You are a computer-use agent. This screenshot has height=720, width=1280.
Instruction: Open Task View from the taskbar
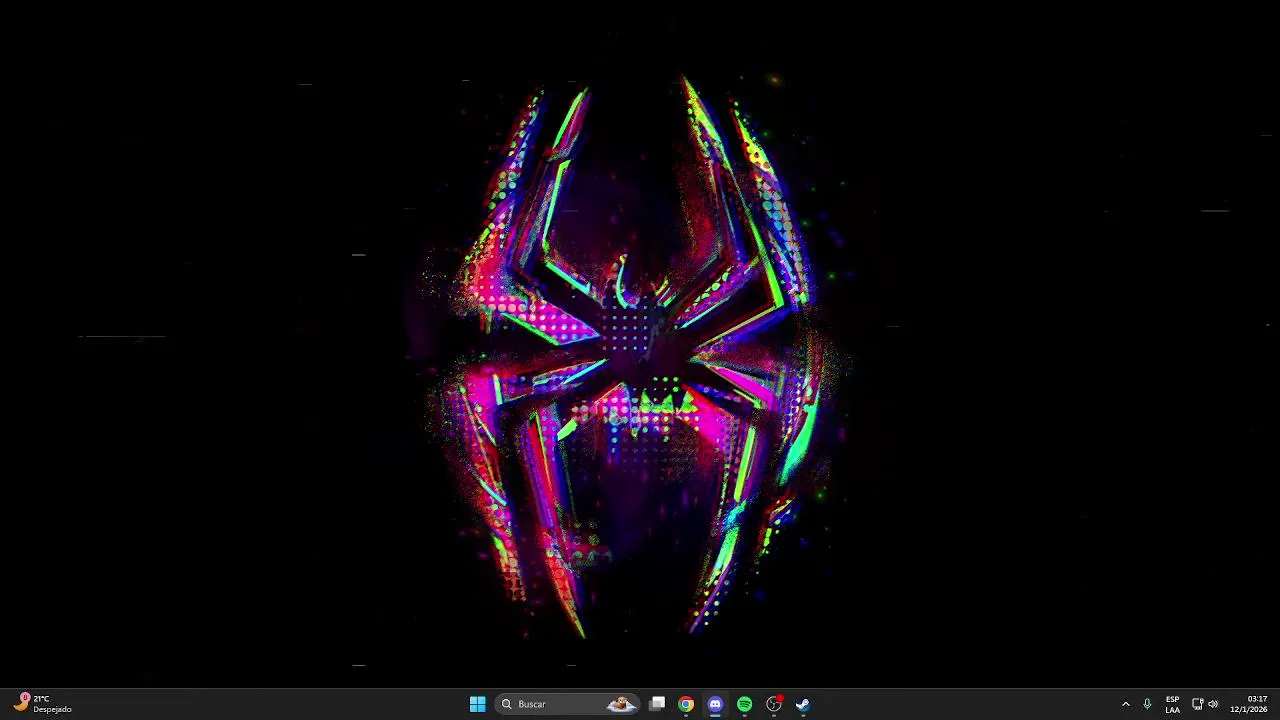coord(657,704)
